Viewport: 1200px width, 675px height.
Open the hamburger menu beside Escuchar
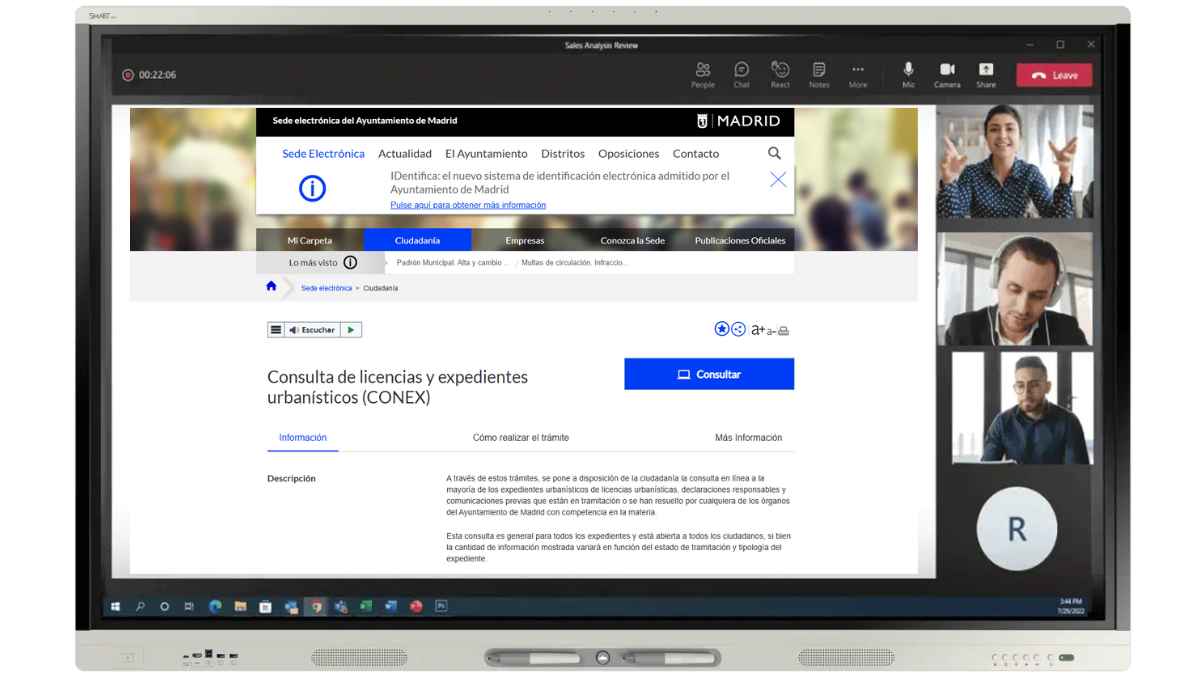[274, 329]
